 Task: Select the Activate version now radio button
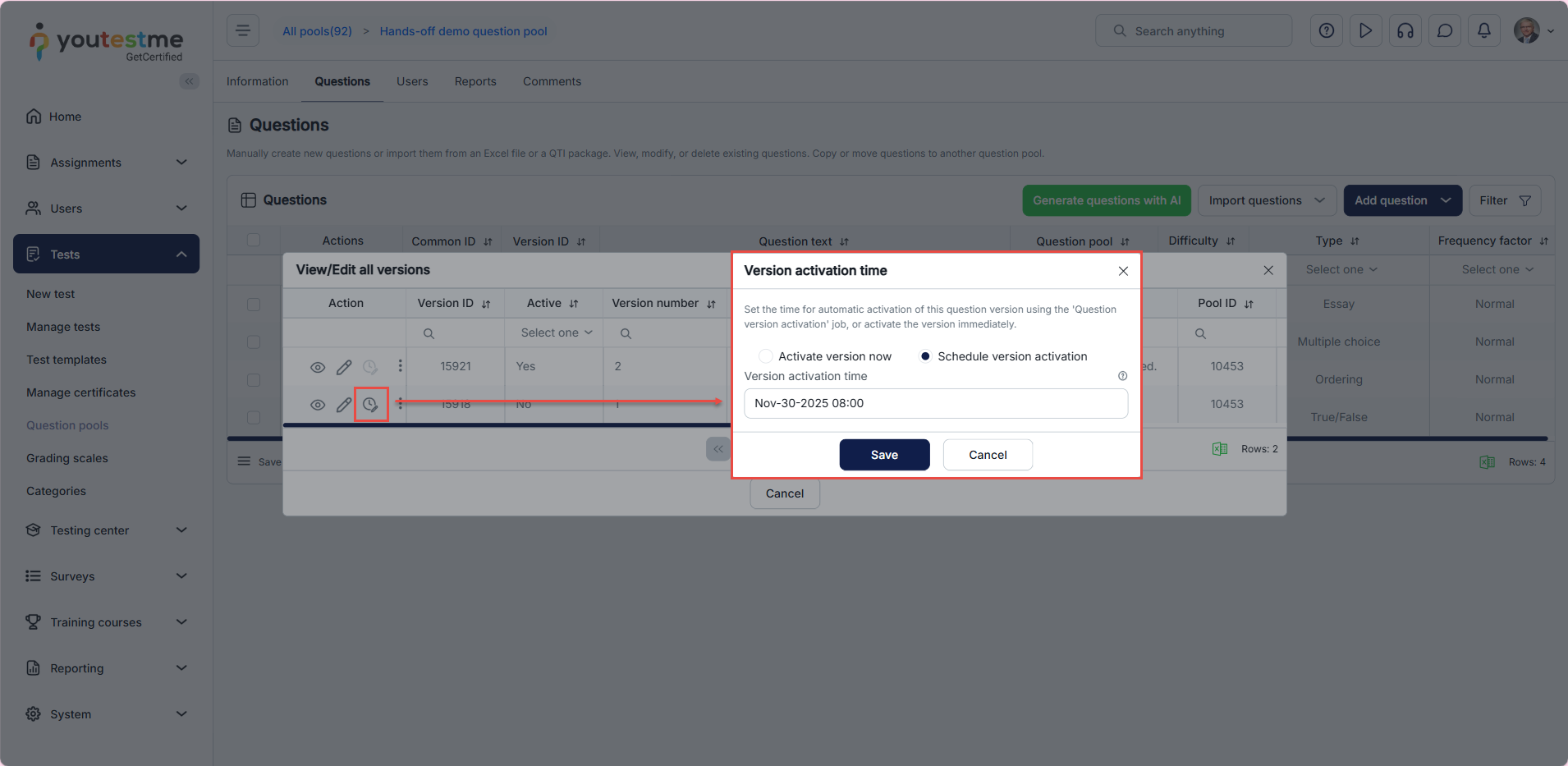point(766,356)
